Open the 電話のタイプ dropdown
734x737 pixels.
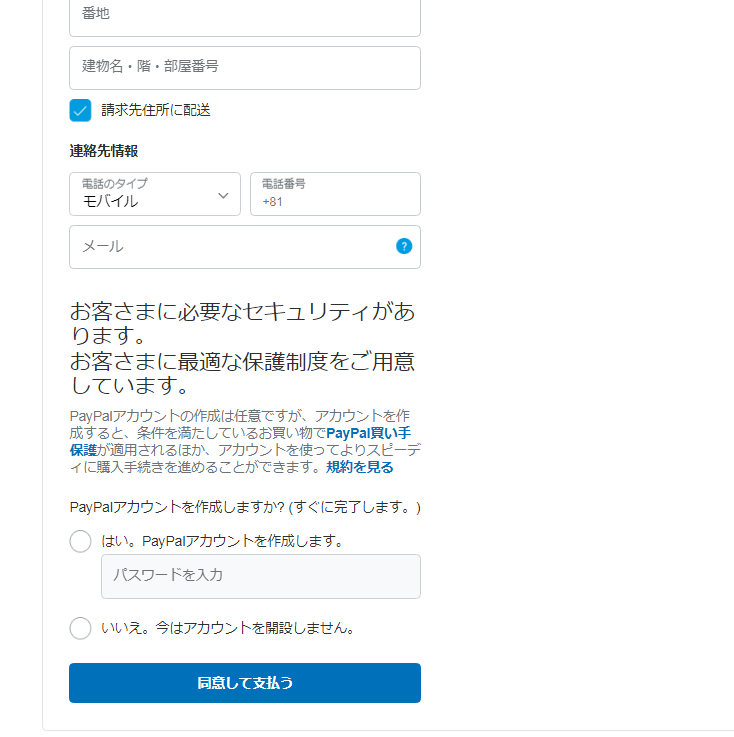155,194
